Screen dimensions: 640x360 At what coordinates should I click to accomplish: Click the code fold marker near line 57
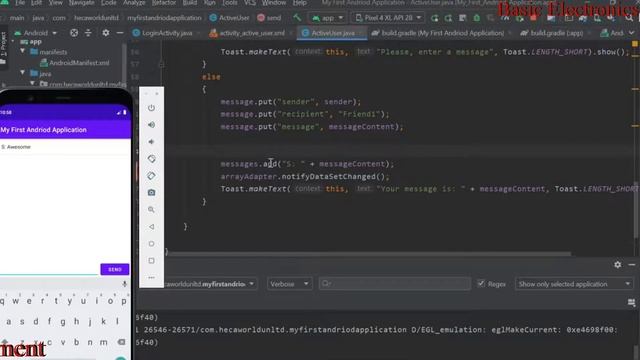tap(161, 64)
